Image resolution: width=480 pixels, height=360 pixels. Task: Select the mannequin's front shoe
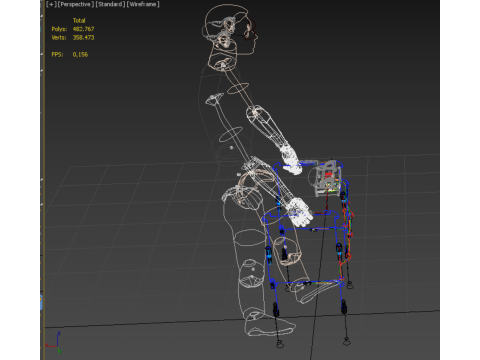pos(270,327)
